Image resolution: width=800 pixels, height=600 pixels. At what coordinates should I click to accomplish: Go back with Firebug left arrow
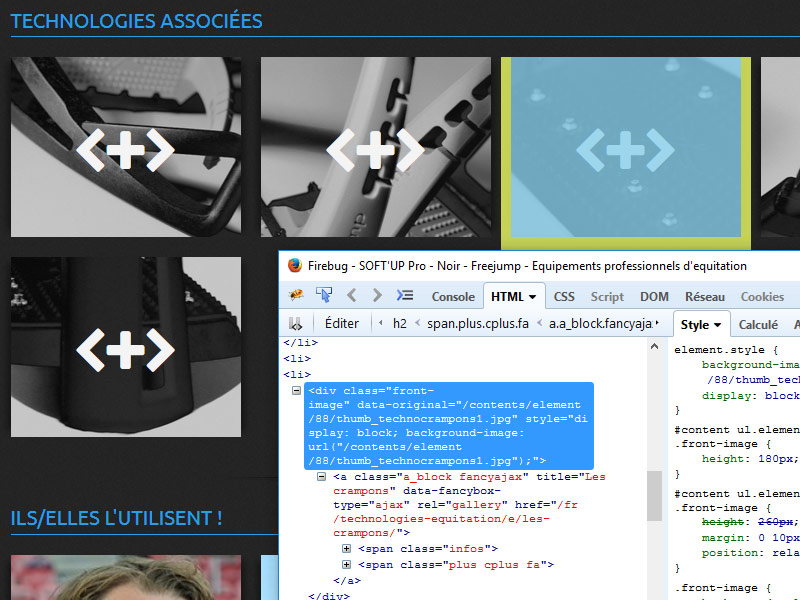352,295
